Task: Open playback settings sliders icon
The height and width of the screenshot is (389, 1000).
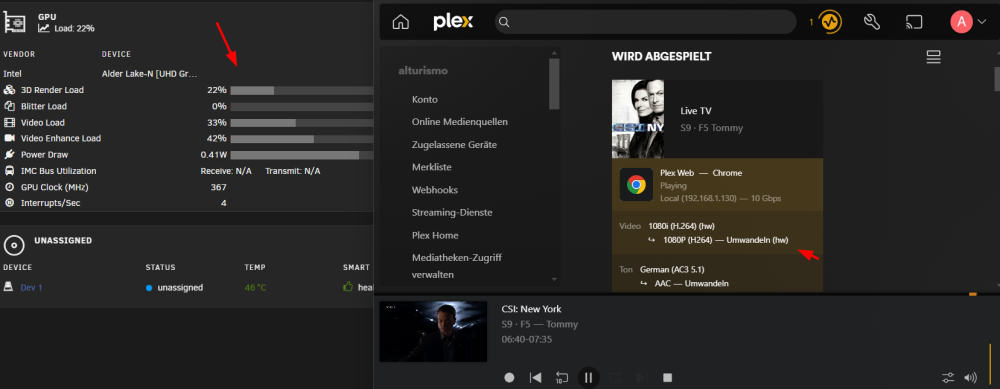Action: (948, 378)
